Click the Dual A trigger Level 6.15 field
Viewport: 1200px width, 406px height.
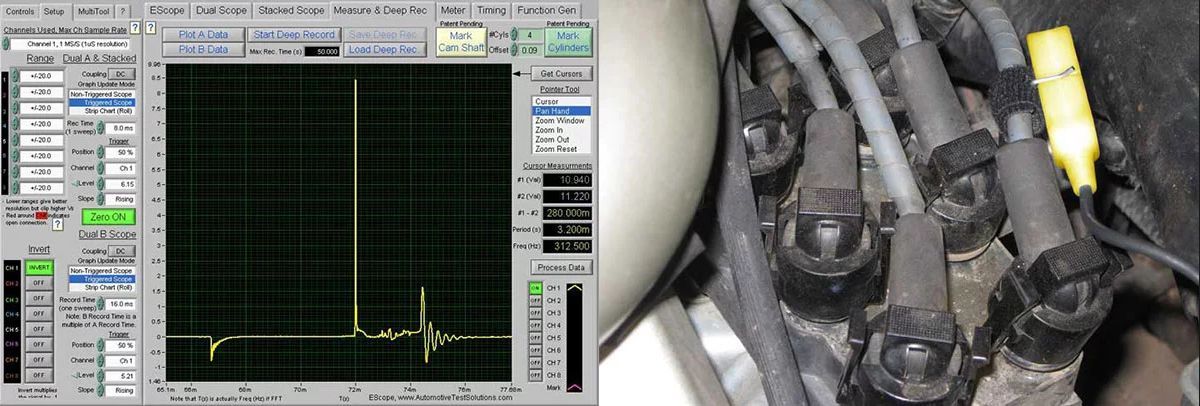[x=118, y=184]
